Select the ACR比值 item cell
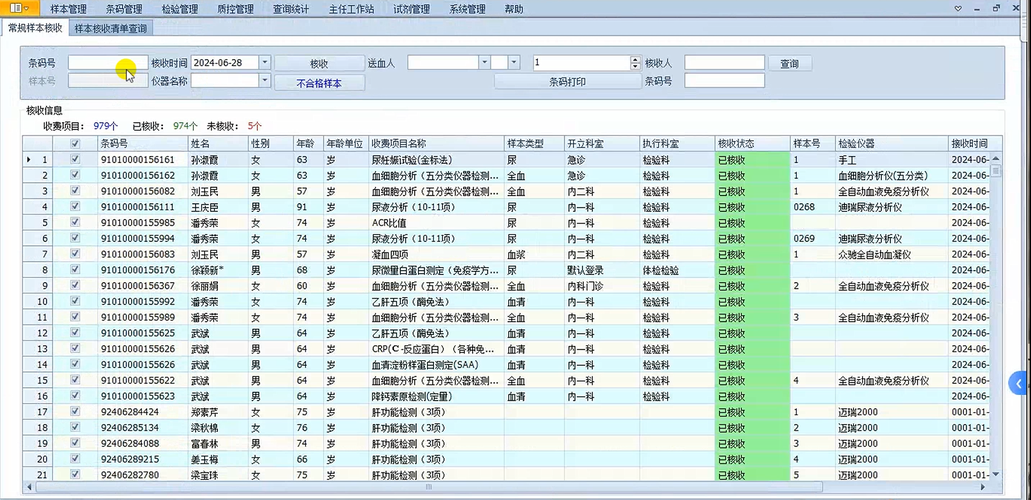Viewport: 1031px width, 500px height. click(x=435, y=222)
